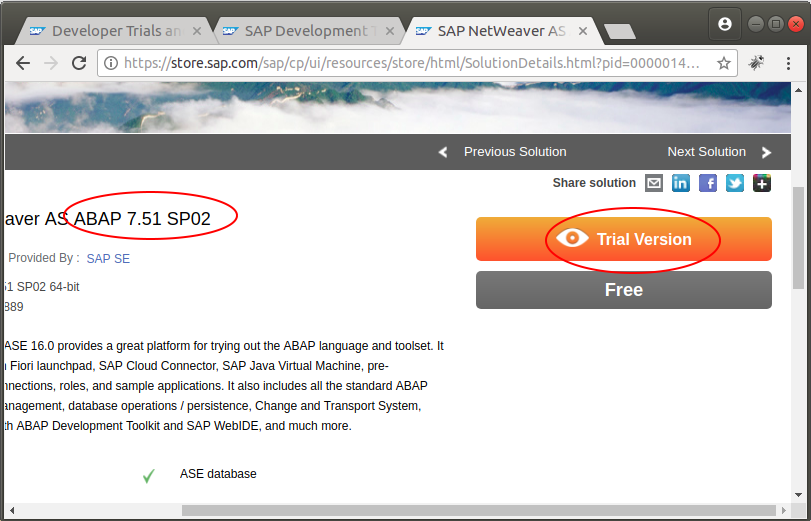Image resolution: width=811 pixels, height=521 pixels.
Task: Go to Previous Solution
Action: pos(515,152)
